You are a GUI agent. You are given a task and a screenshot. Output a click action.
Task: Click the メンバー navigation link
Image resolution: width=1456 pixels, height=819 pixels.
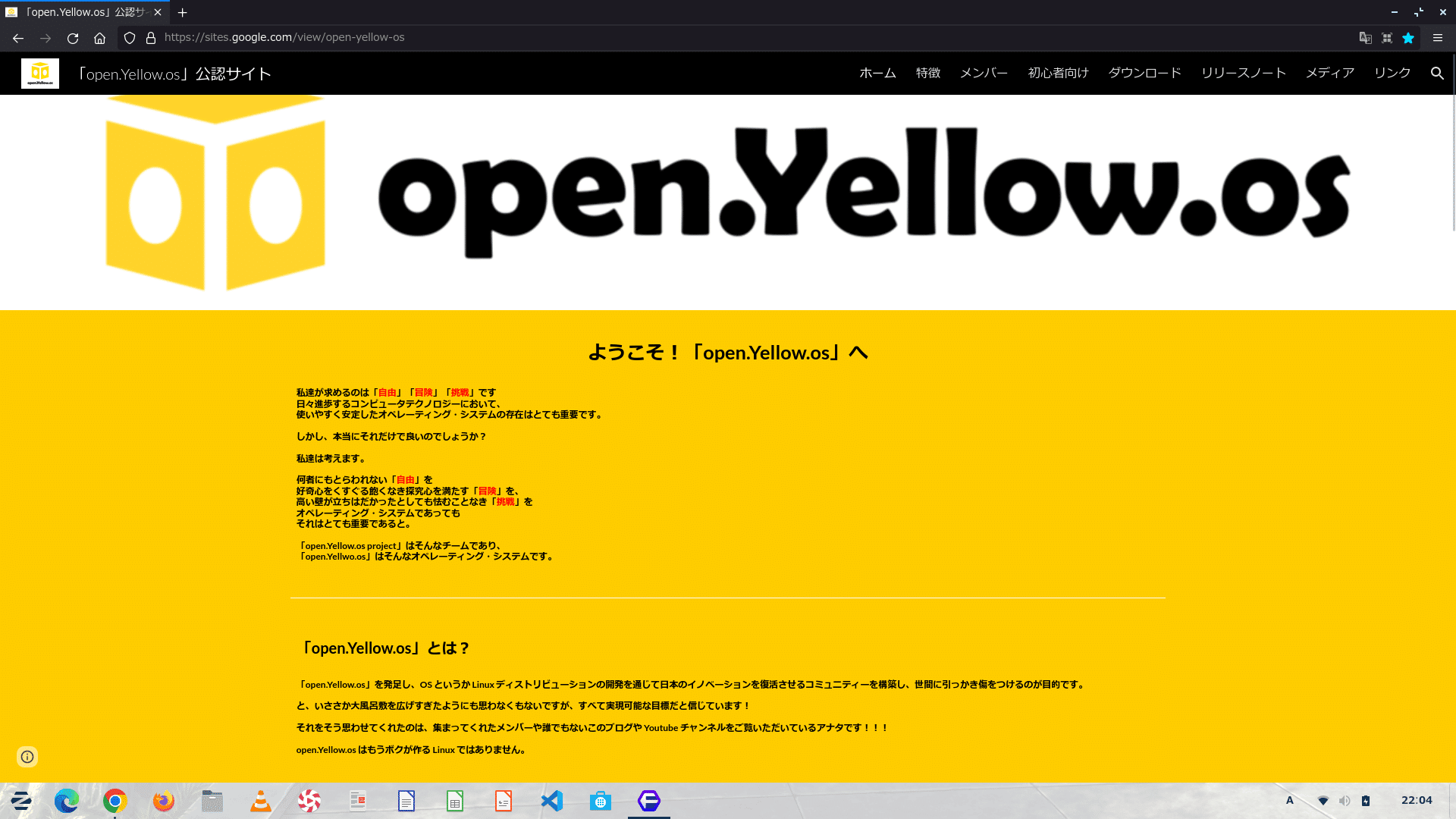(x=984, y=74)
